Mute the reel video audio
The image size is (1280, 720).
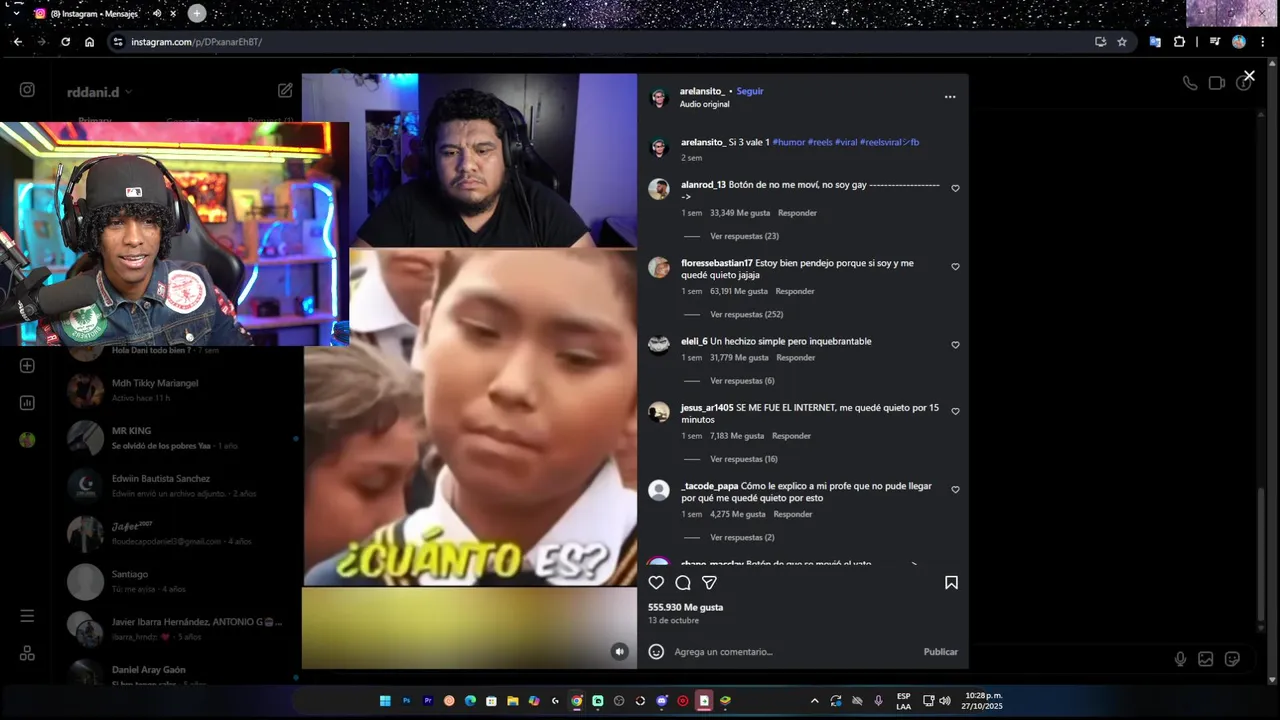[x=620, y=652]
